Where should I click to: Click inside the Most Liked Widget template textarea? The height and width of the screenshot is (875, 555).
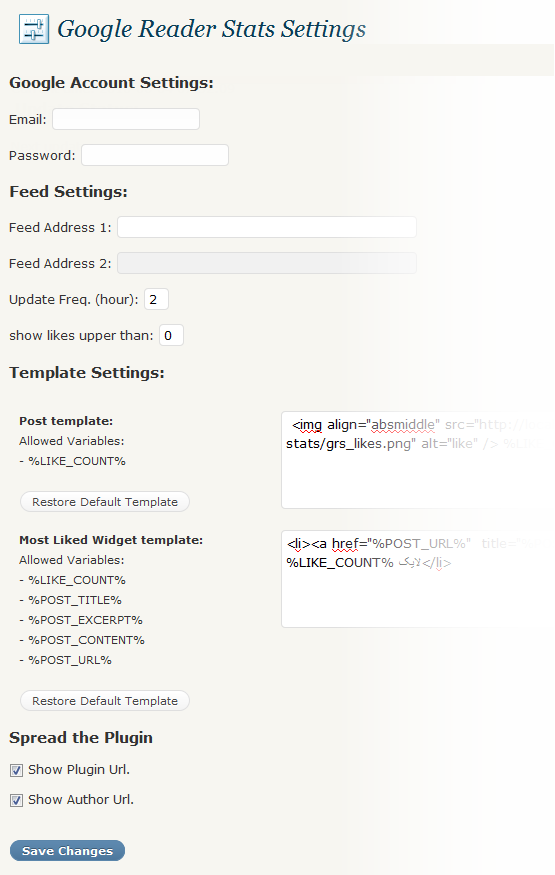point(418,579)
